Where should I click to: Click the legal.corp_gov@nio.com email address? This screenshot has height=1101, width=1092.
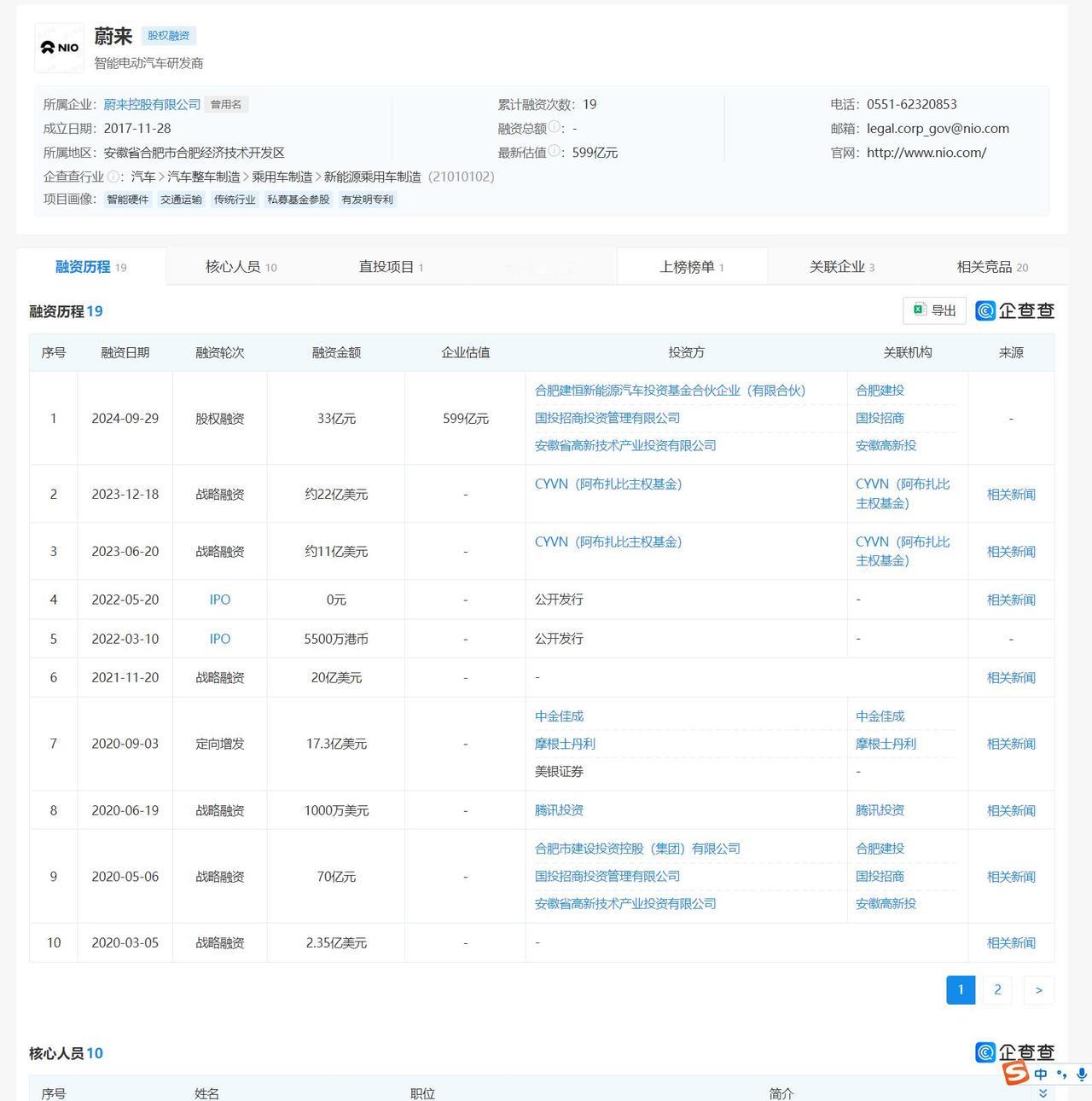[938, 129]
